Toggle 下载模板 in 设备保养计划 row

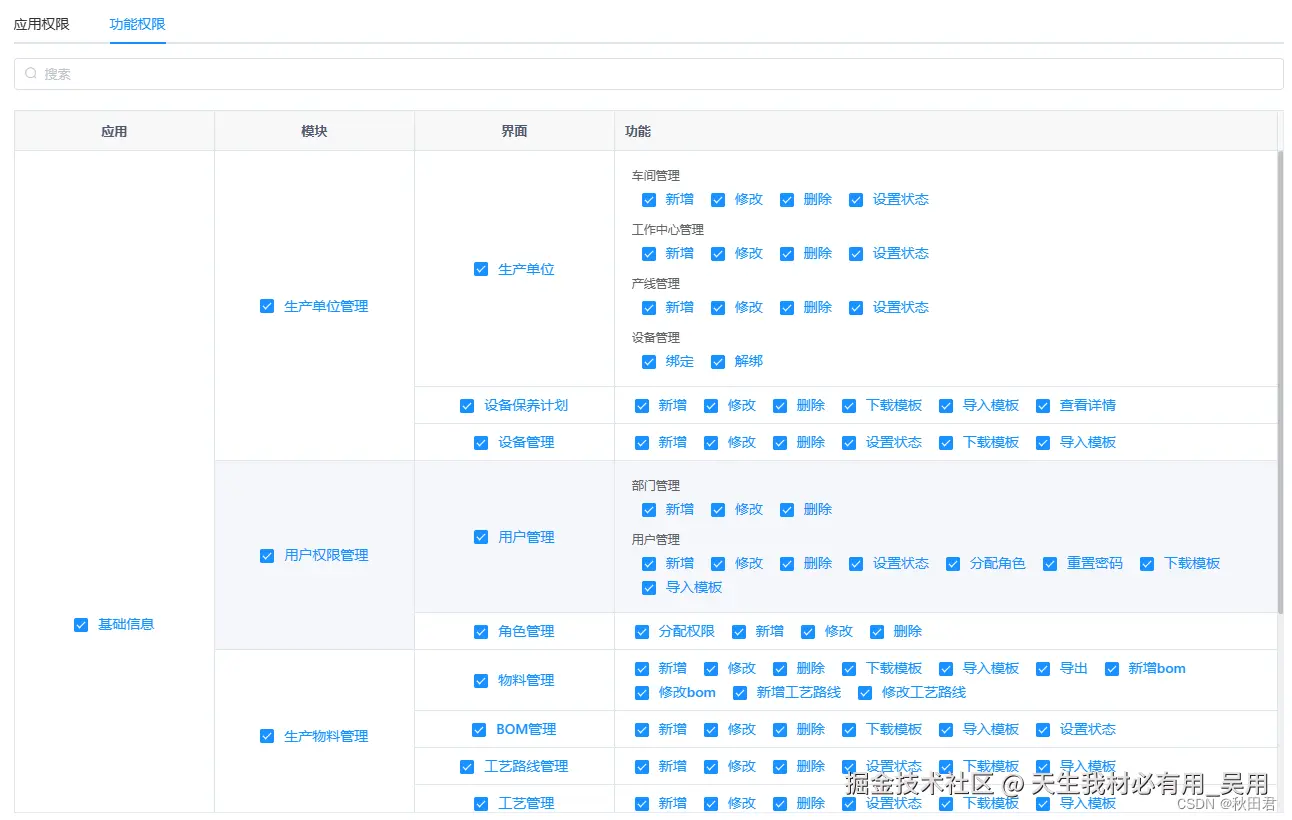pyautogui.click(x=849, y=406)
